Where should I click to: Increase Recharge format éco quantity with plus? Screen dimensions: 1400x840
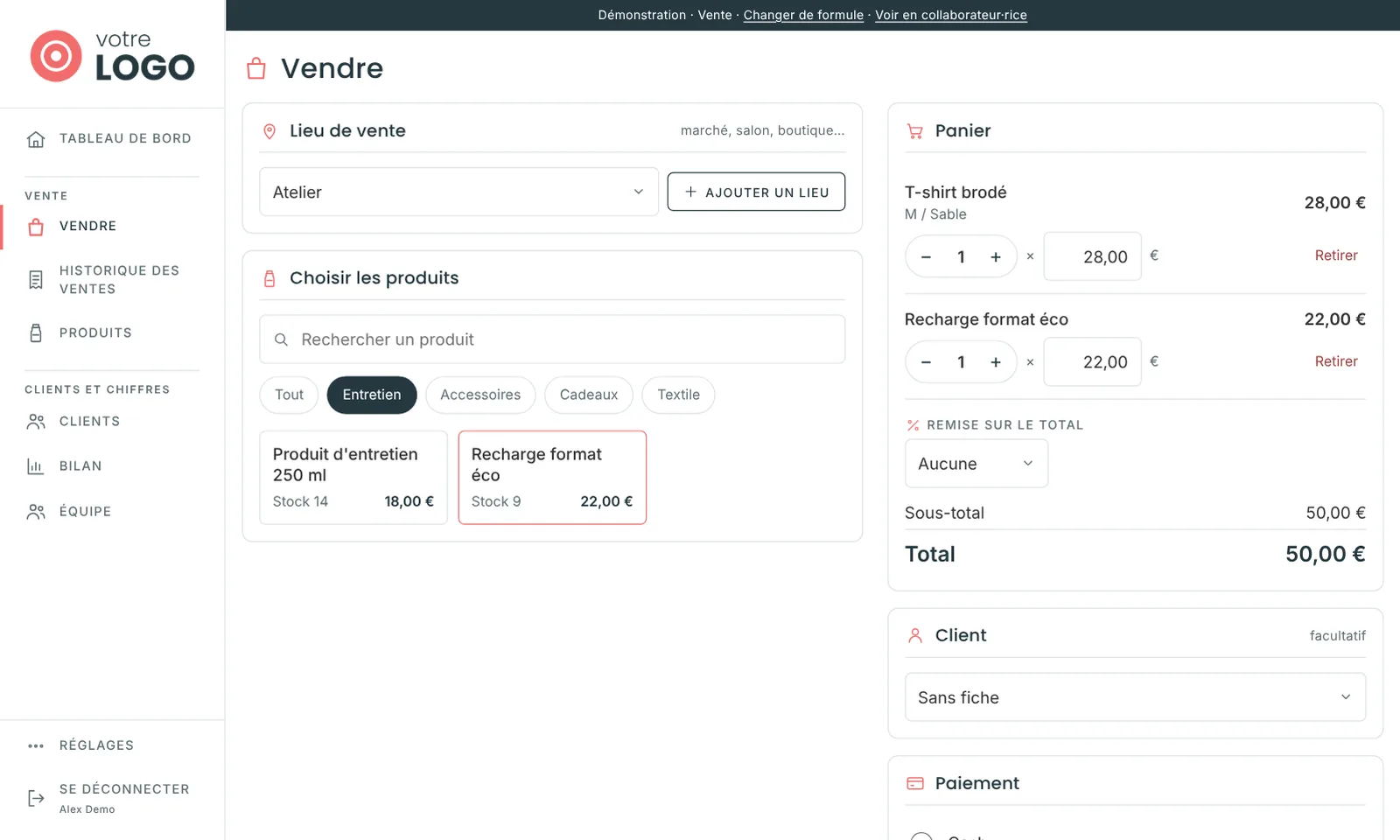click(996, 362)
